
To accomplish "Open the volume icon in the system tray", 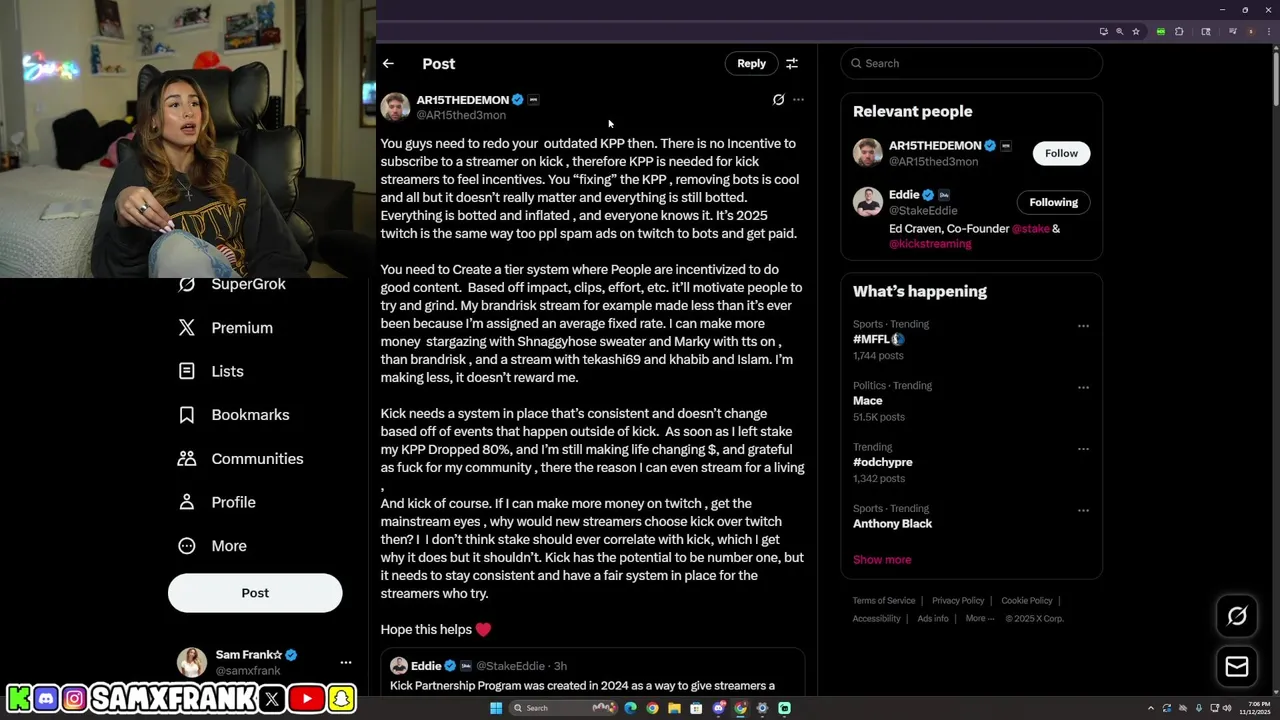I will point(1227,708).
